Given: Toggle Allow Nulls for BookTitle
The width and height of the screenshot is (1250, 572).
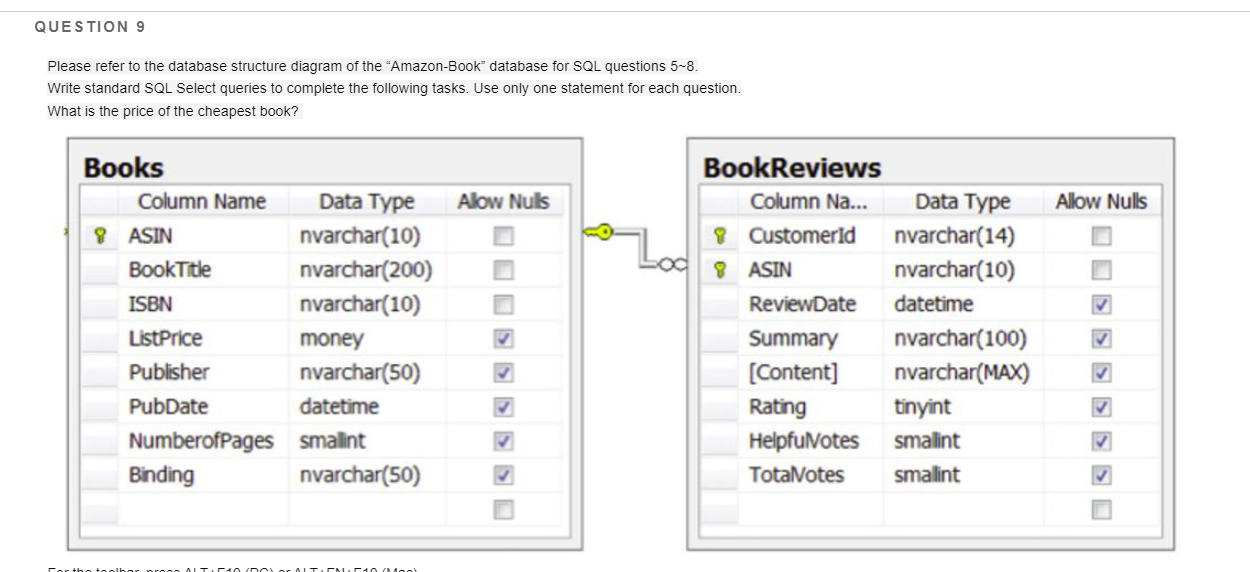Looking at the screenshot, I should pyautogui.click(x=504, y=270).
